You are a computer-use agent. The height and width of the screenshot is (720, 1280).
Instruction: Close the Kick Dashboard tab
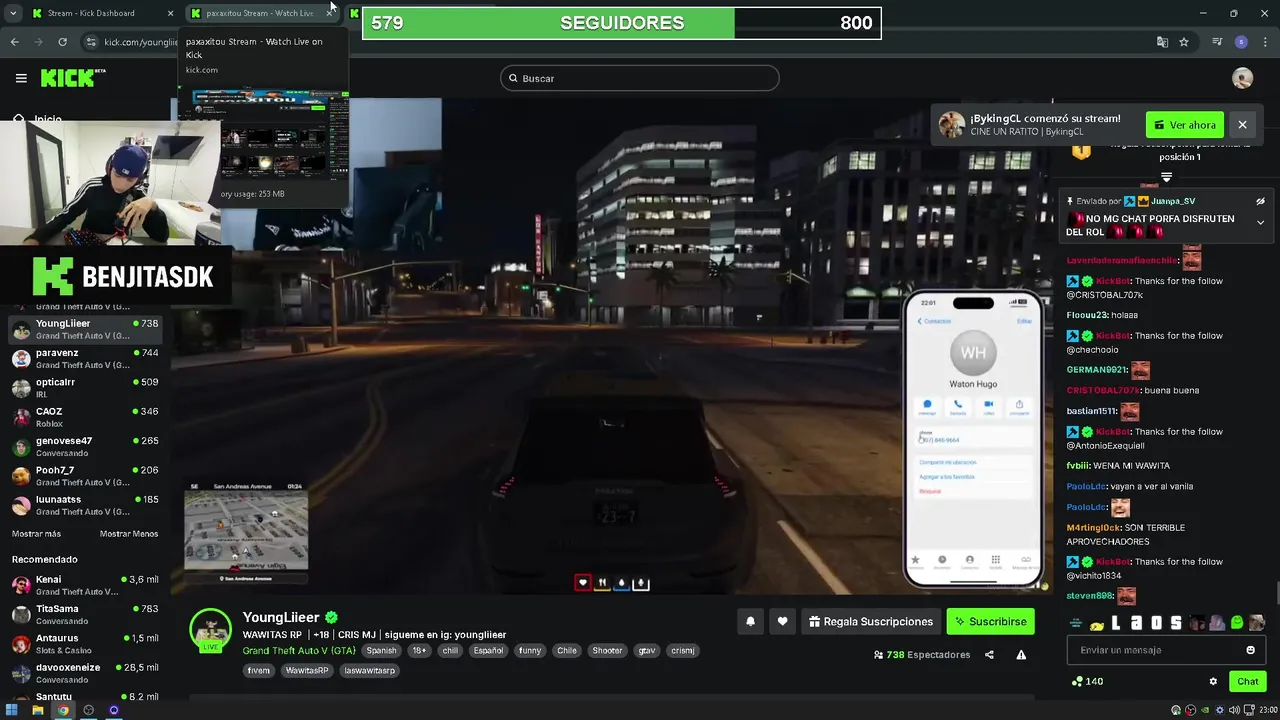pyautogui.click(x=170, y=13)
